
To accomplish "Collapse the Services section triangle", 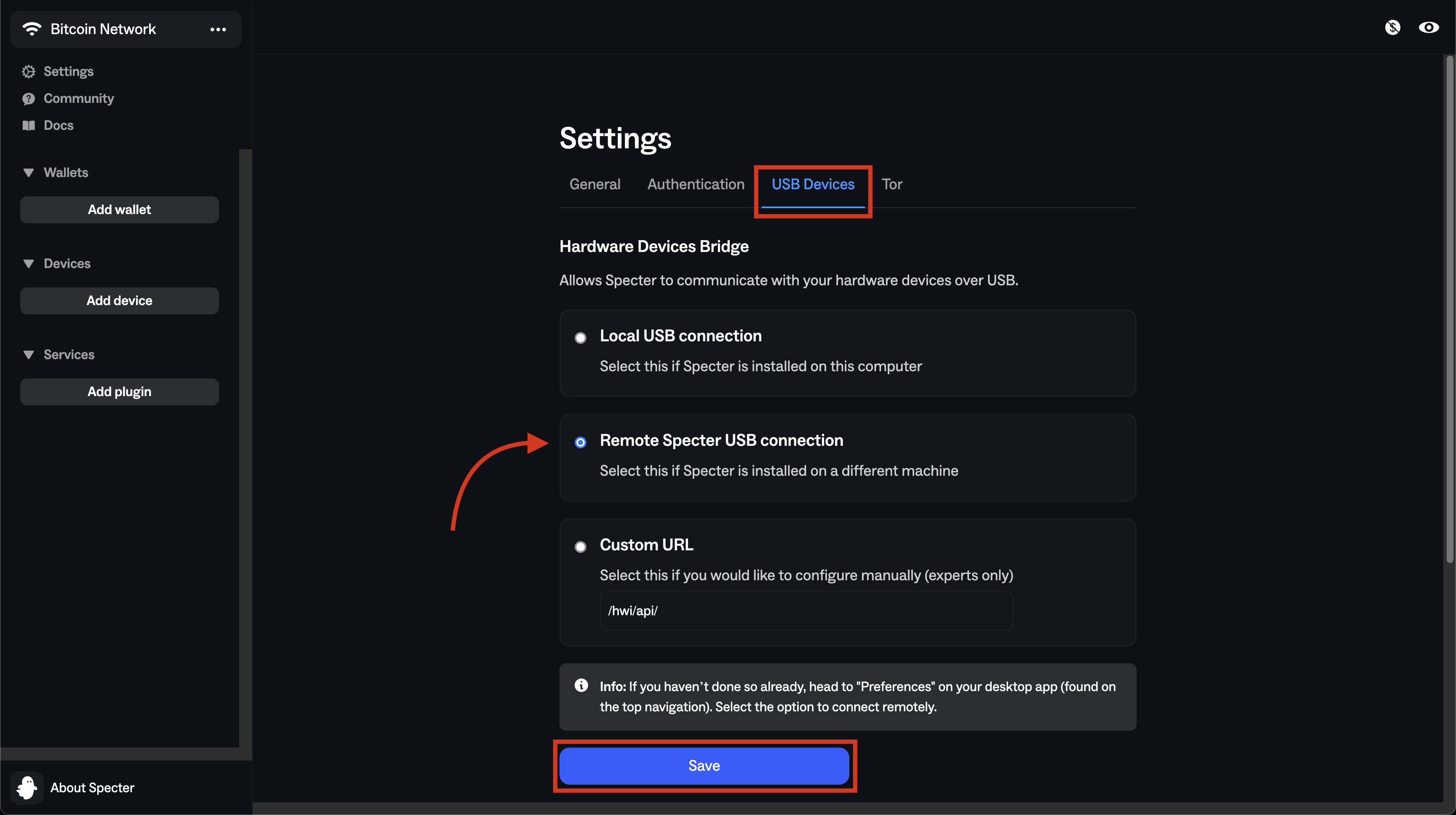I will [28, 355].
